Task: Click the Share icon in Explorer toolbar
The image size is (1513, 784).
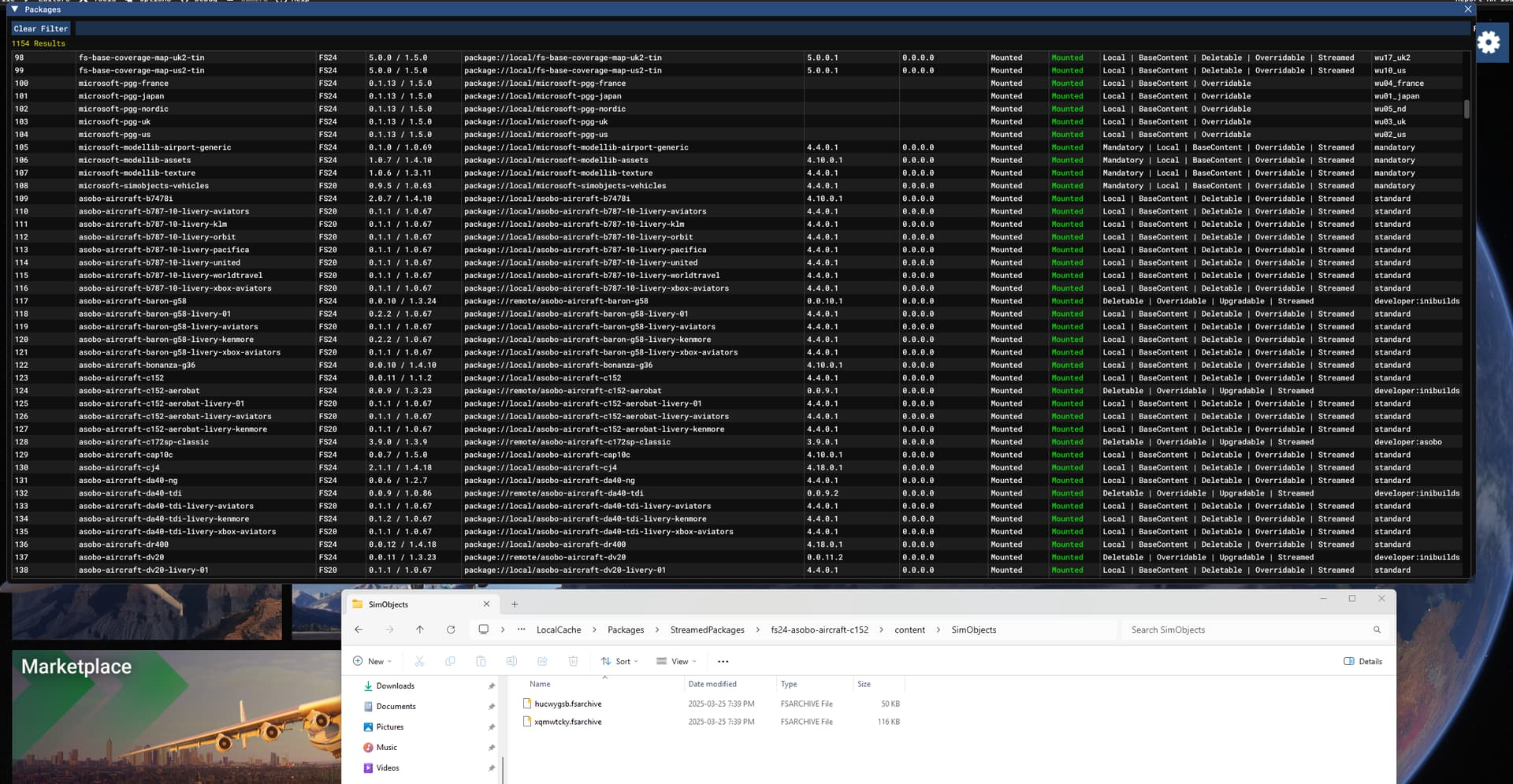Action: pyautogui.click(x=542, y=661)
